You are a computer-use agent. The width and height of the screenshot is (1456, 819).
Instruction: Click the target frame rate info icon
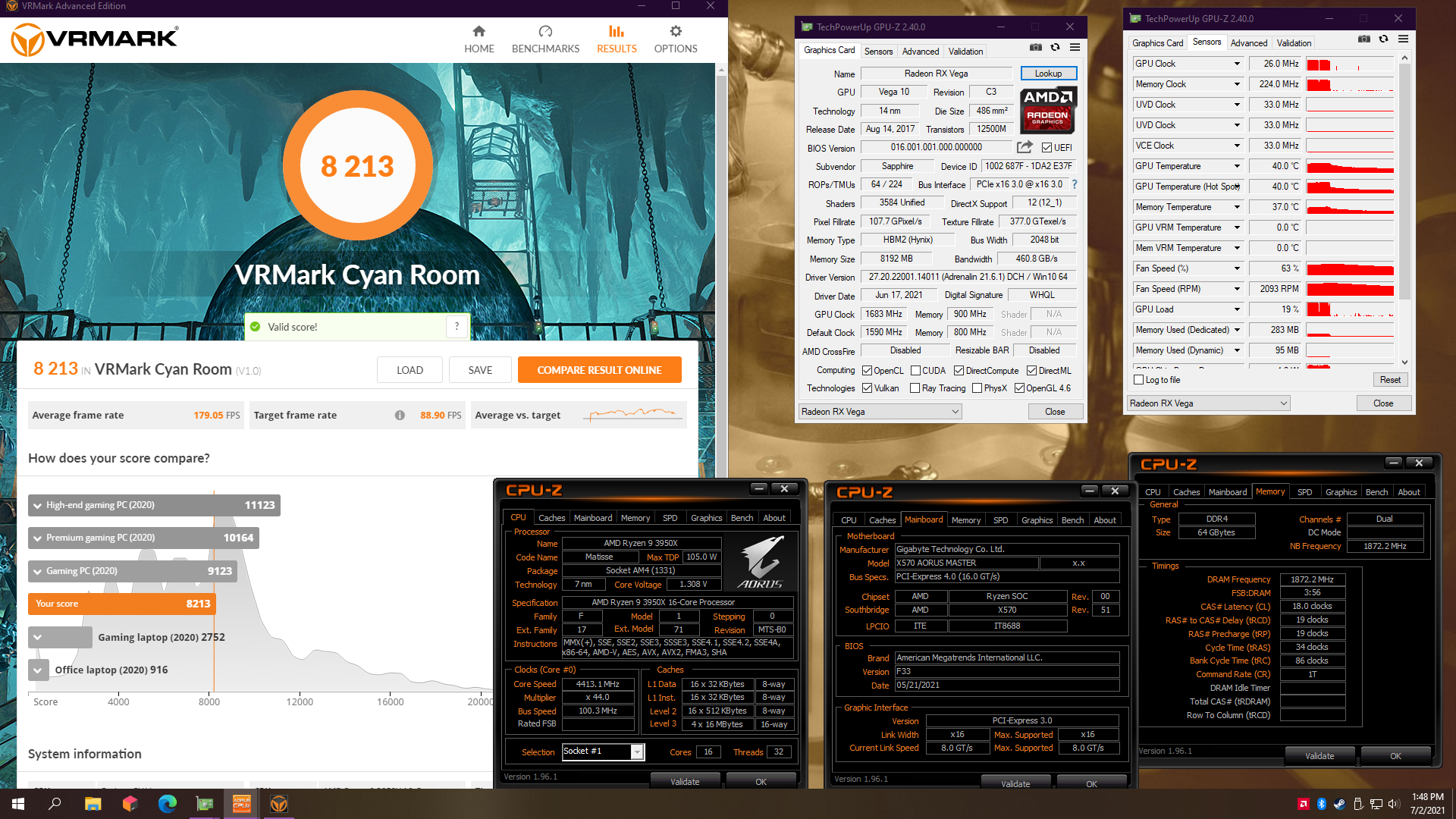pyautogui.click(x=400, y=416)
